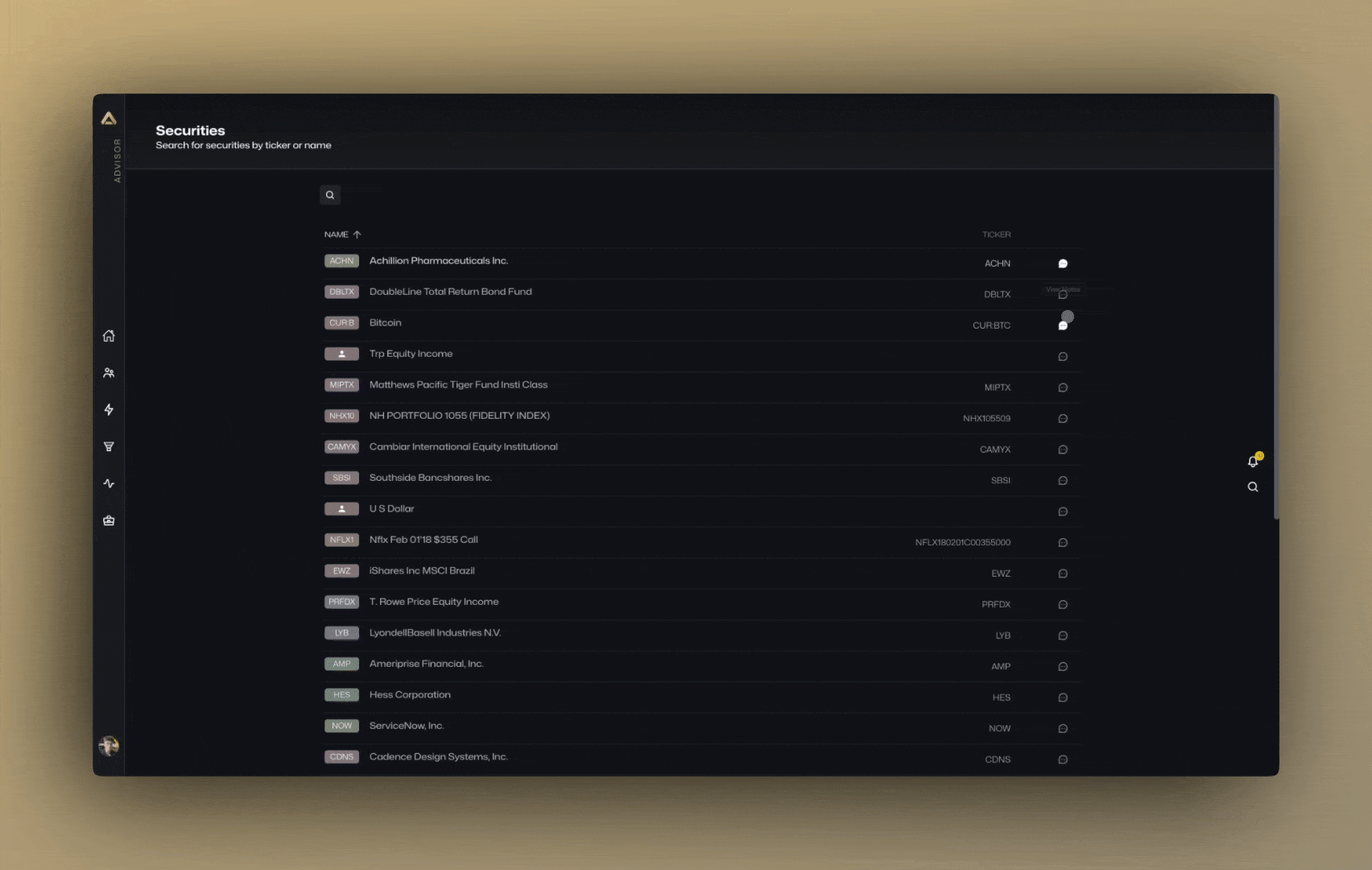Screen dimensions: 1372x870
Task: Click the lightning bolt sidebar icon
Action: [109, 410]
